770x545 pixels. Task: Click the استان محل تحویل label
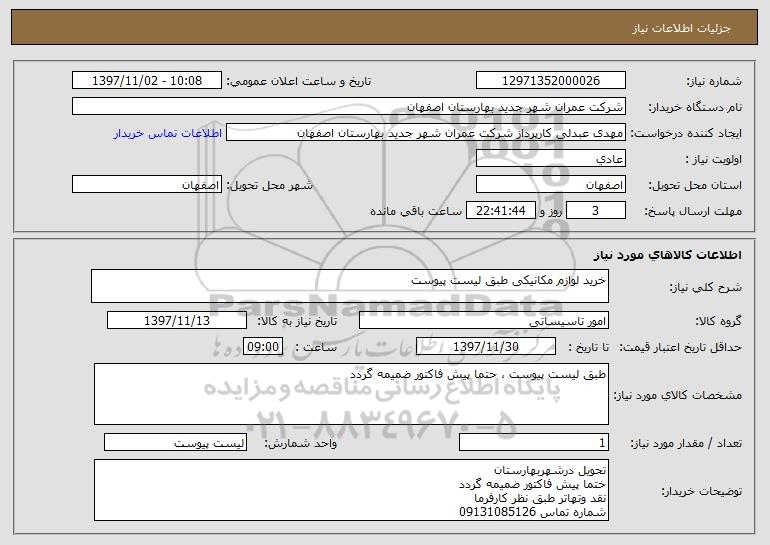(695, 185)
